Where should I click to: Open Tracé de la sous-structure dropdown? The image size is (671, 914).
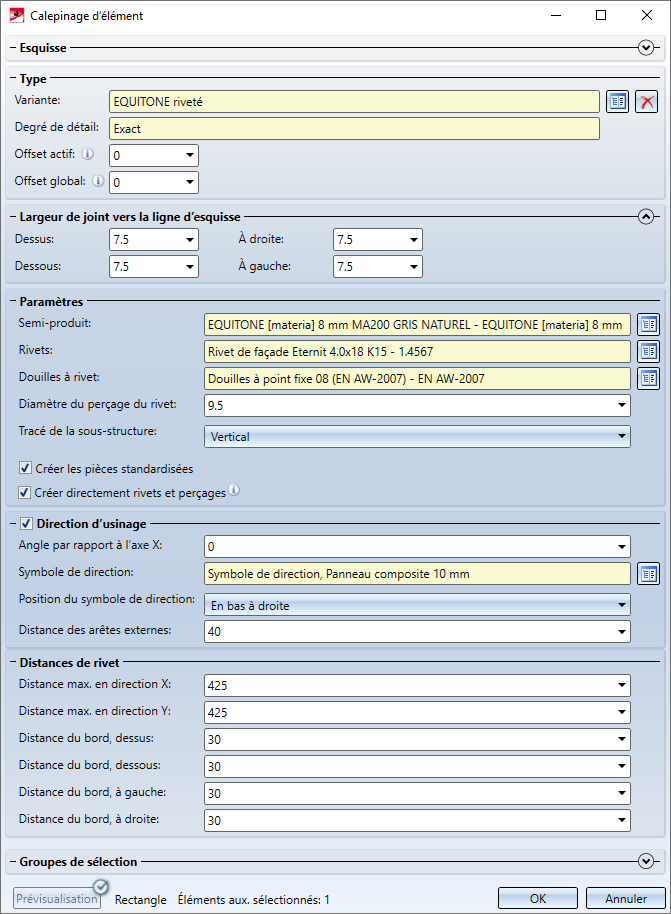[x=417, y=437]
